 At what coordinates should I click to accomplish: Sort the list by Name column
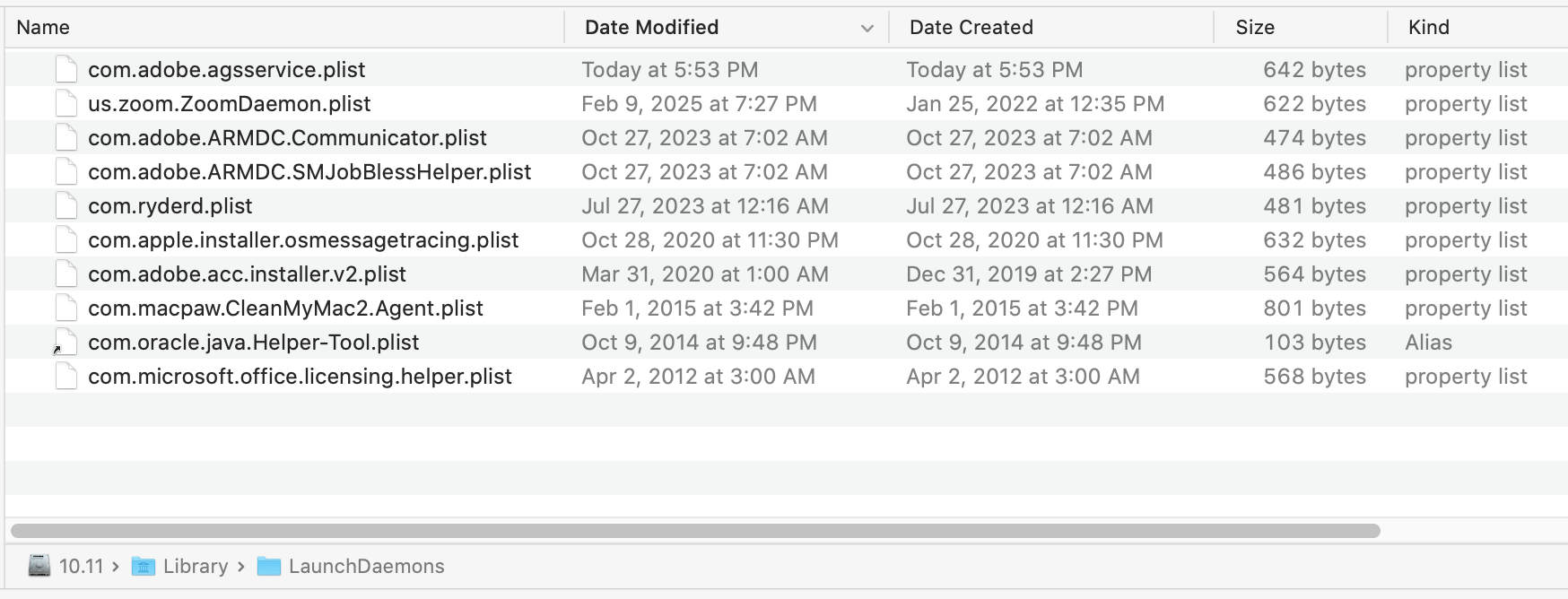[43, 28]
